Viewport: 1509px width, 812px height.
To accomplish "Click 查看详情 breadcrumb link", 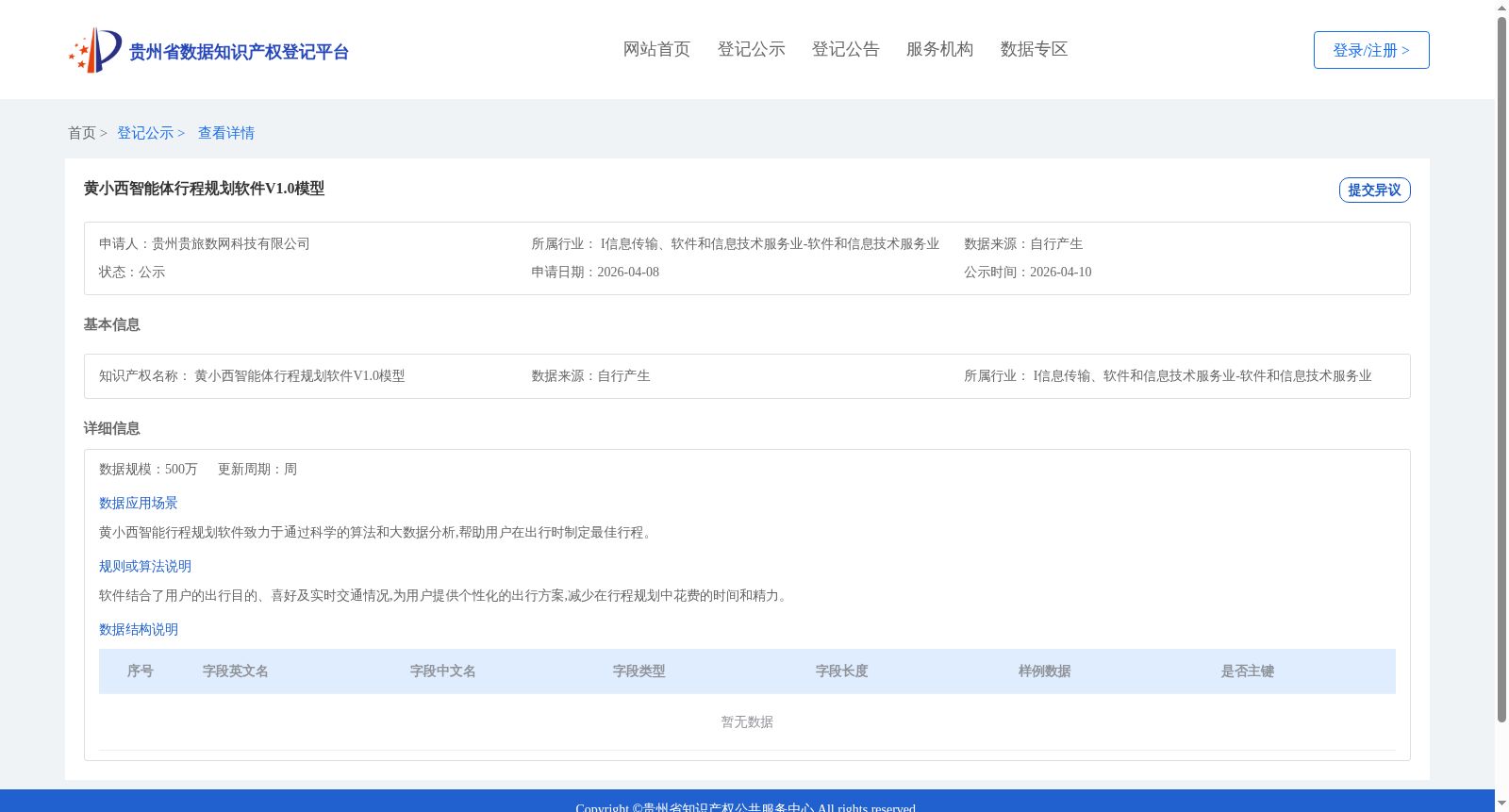I will 226,133.
